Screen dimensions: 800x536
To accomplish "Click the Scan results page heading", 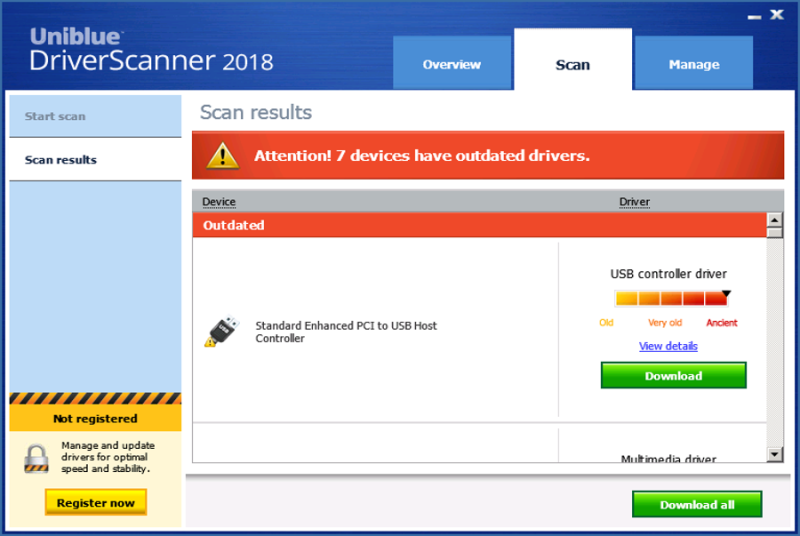I will 256,112.
